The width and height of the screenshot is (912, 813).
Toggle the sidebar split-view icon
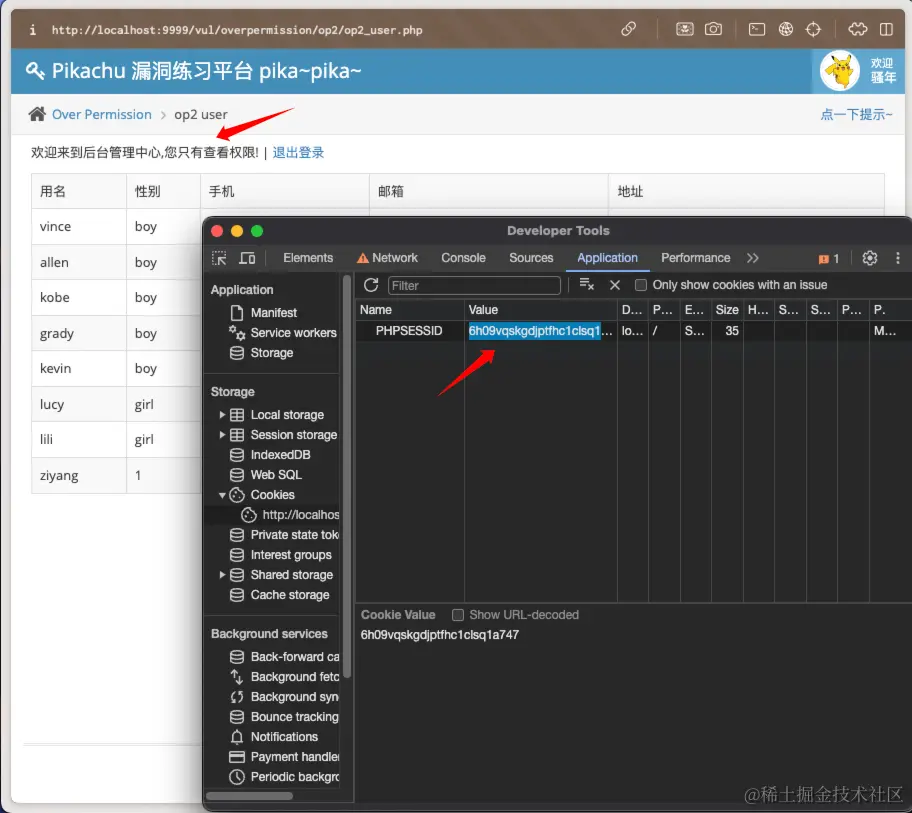[886, 29]
